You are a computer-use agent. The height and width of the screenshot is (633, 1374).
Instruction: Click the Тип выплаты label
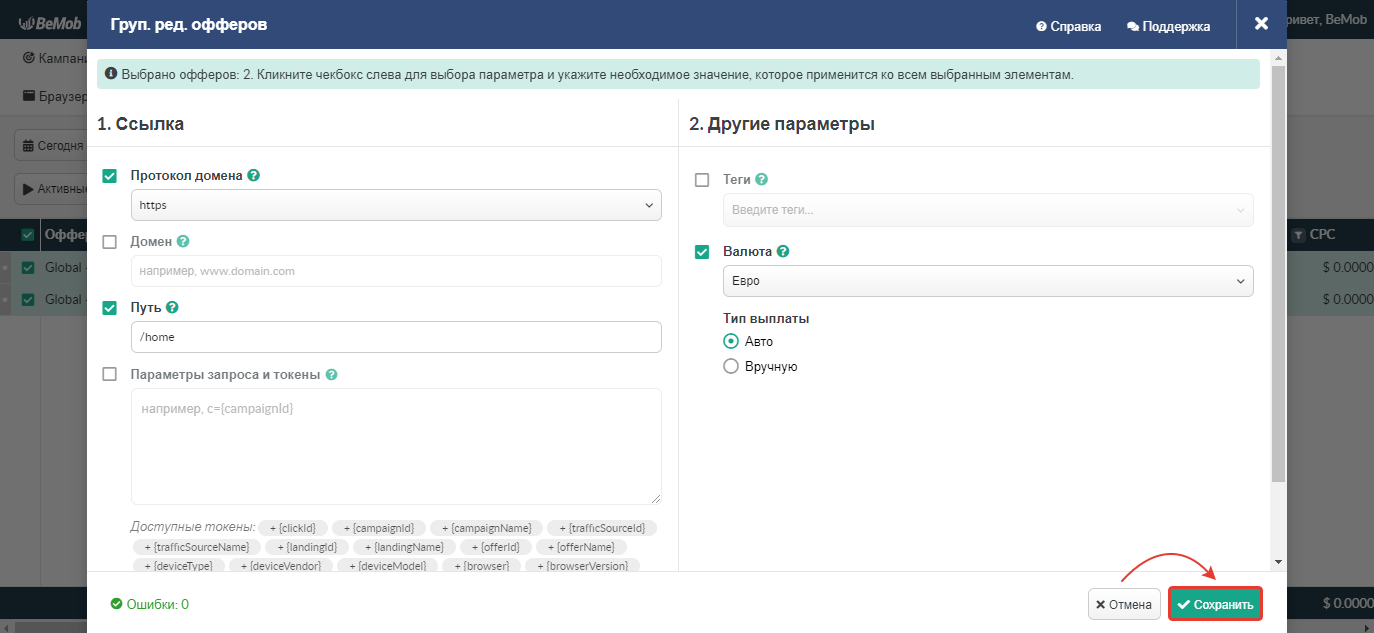coord(766,318)
